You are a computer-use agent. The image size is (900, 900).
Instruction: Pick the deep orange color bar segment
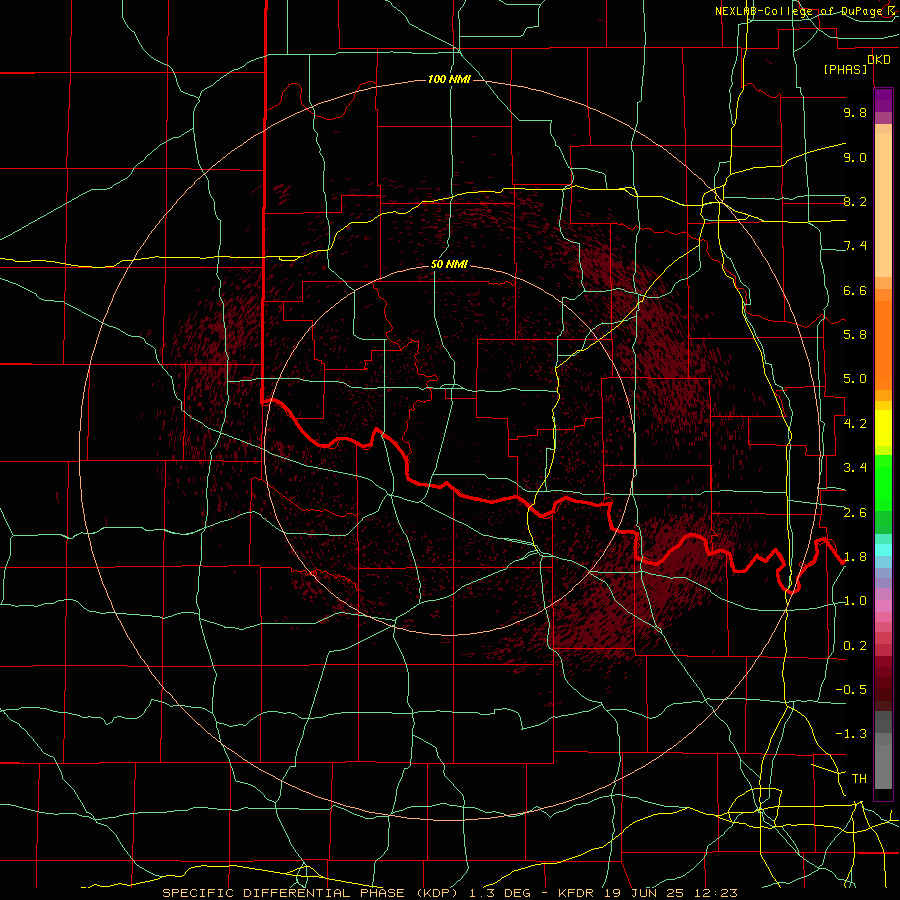pyautogui.click(x=883, y=346)
